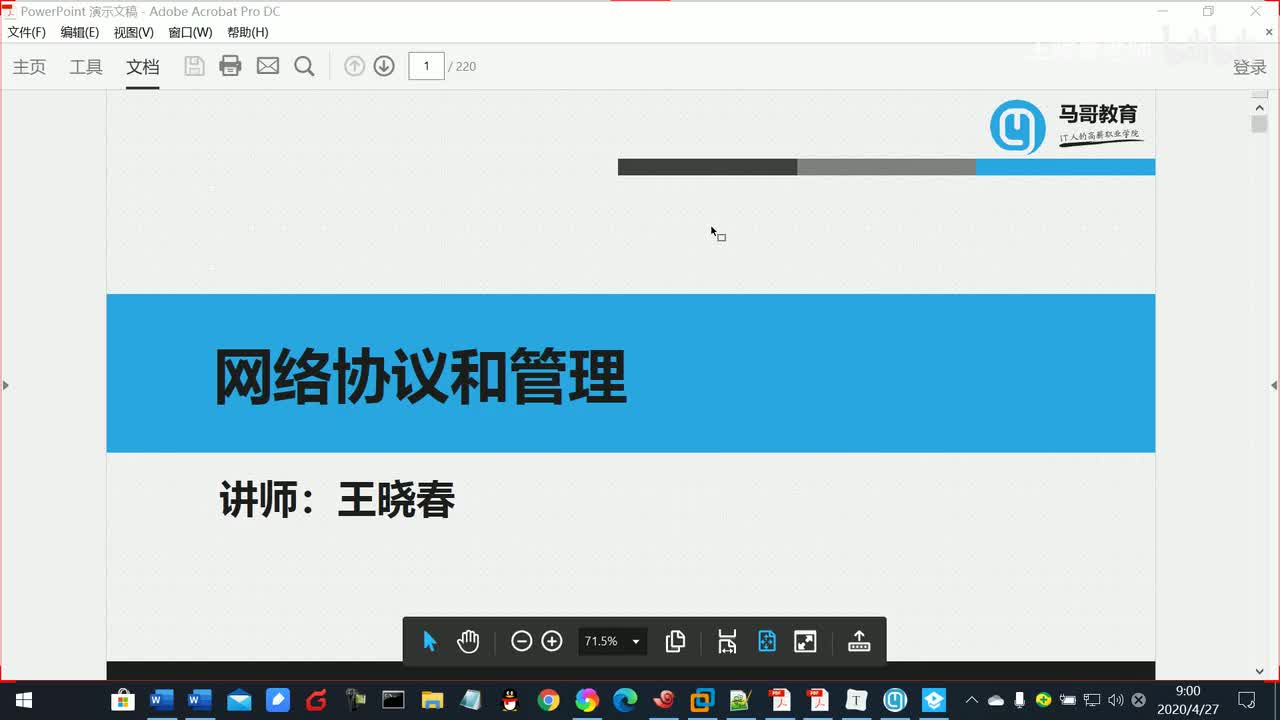Click the 讲师：王晓春 text

point(337,499)
